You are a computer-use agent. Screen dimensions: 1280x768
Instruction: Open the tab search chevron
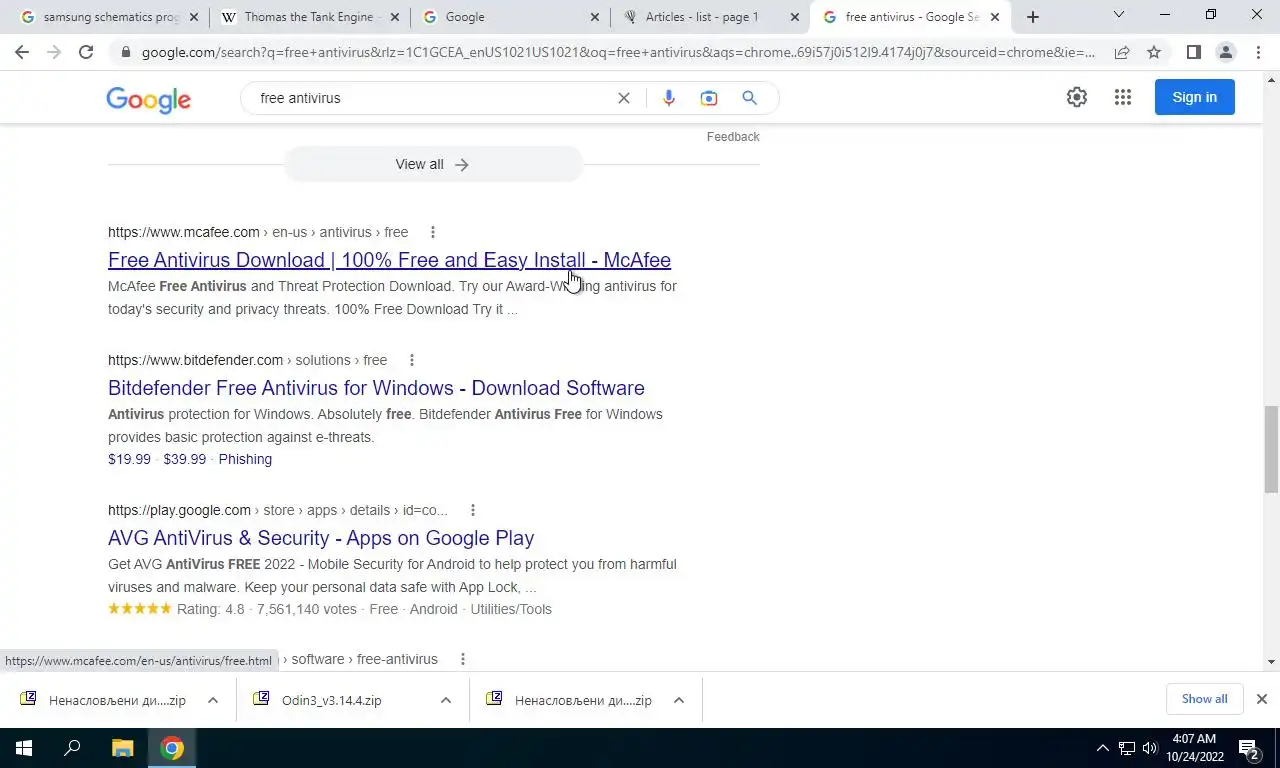(x=1118, y=15)
